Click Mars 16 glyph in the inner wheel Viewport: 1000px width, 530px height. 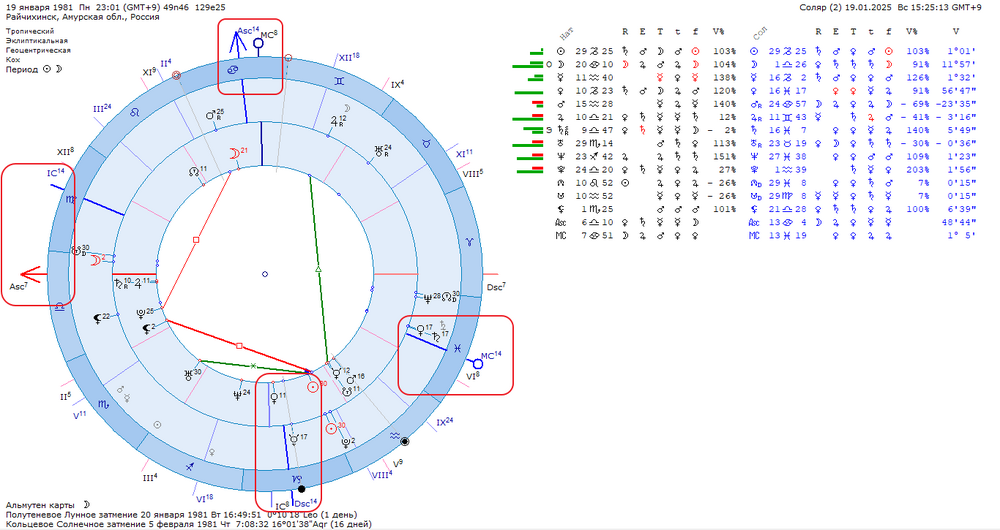353,379
